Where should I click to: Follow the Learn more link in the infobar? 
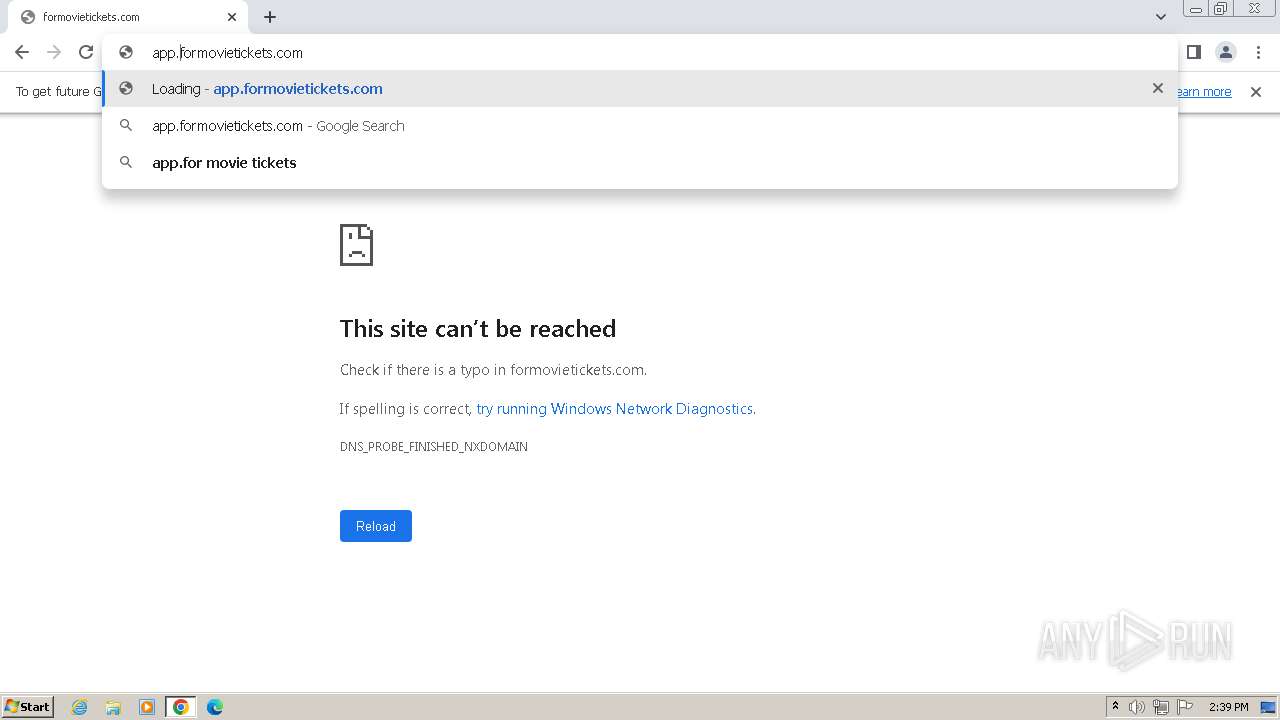point(1205,92)
